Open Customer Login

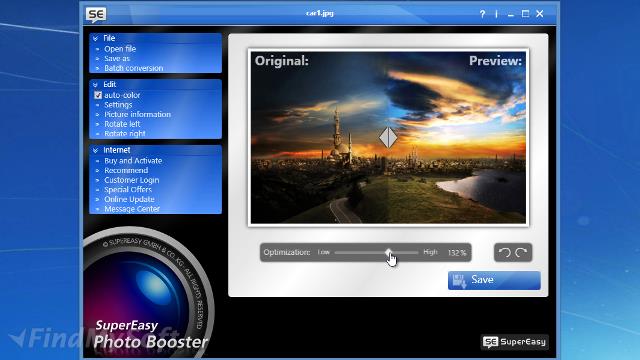[x=131, y=180]
